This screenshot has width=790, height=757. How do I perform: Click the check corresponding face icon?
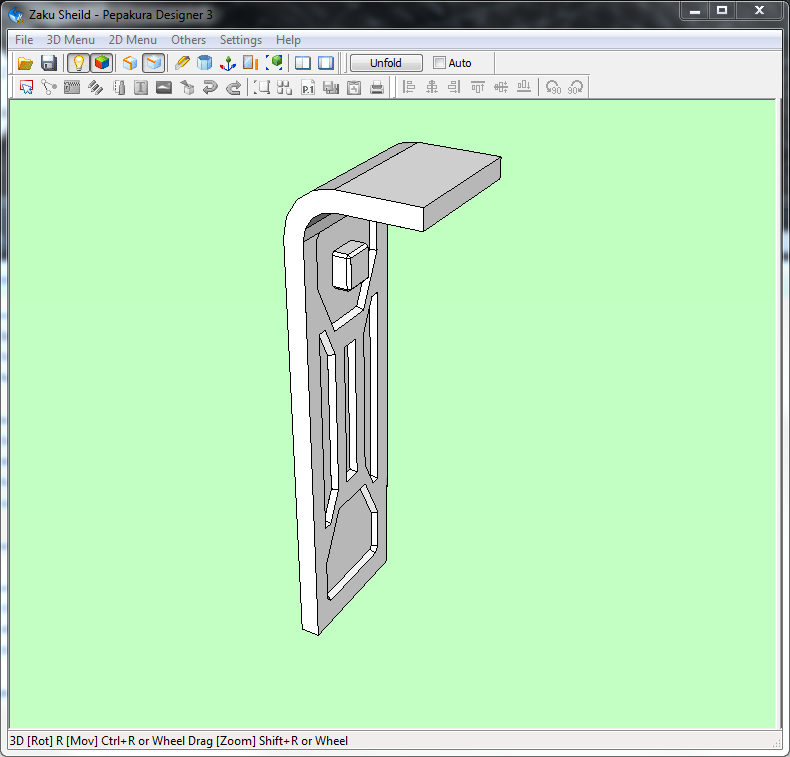click(x=119, y=87)
